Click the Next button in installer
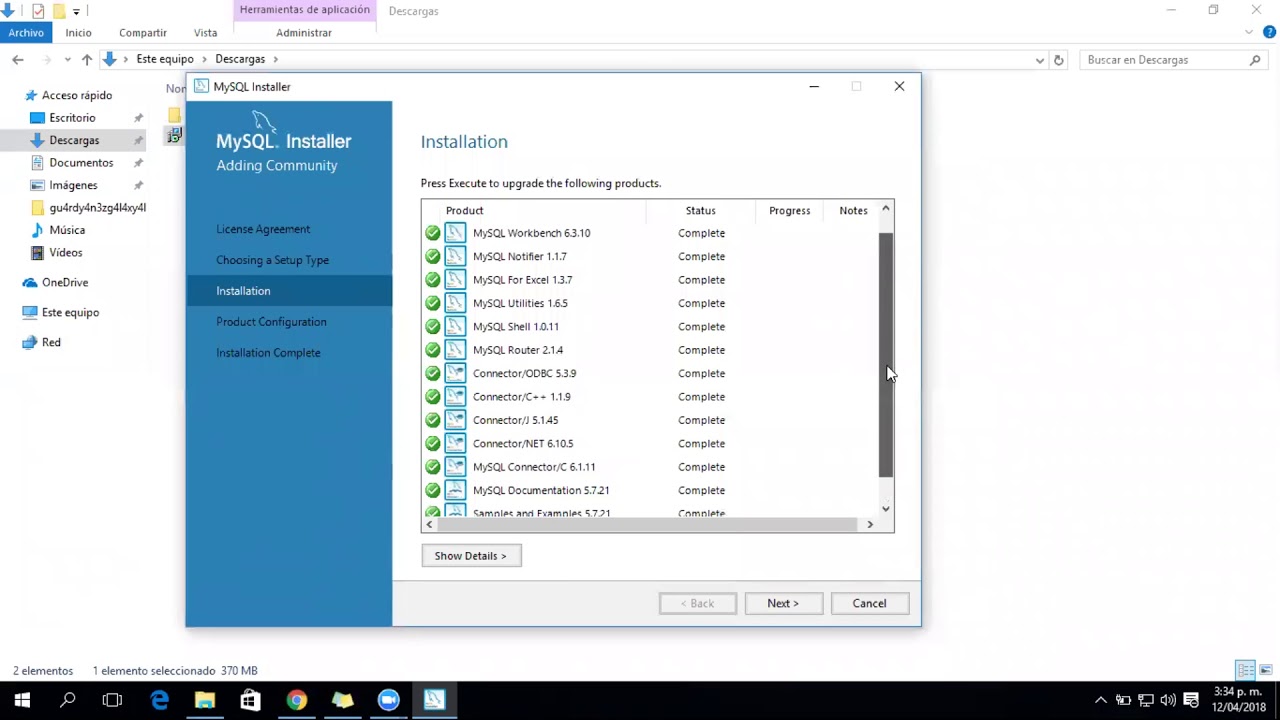Screen dimensions: 1280x720 pyautogui.click(x=783, y=603)
